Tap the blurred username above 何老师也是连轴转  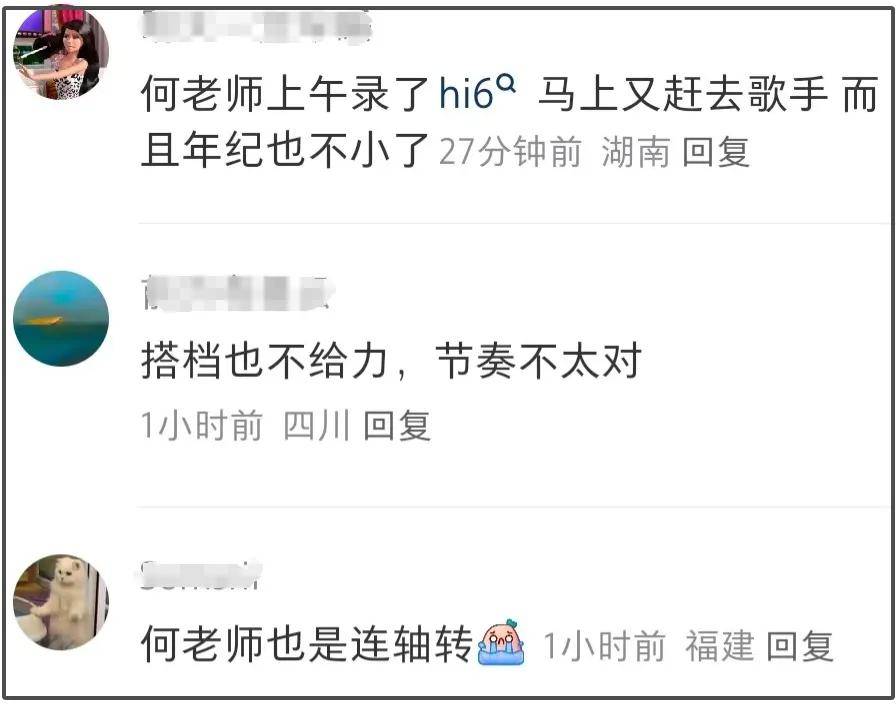click(201, 575)
